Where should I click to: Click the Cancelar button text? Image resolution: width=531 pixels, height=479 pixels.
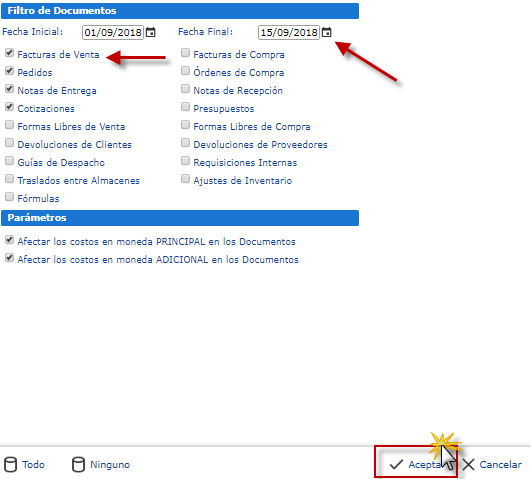[x=501, y=464]
